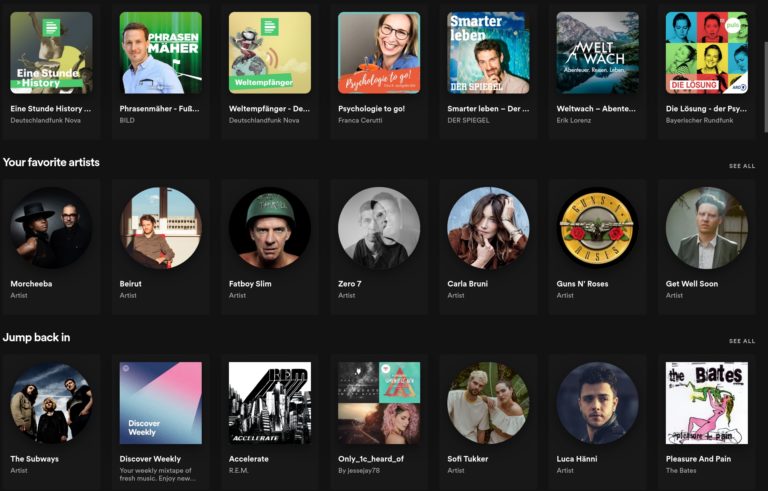Select the 'Eine Stunde History ...' title text
Viewport: 768px width, 491px height.
coord(50,109)
